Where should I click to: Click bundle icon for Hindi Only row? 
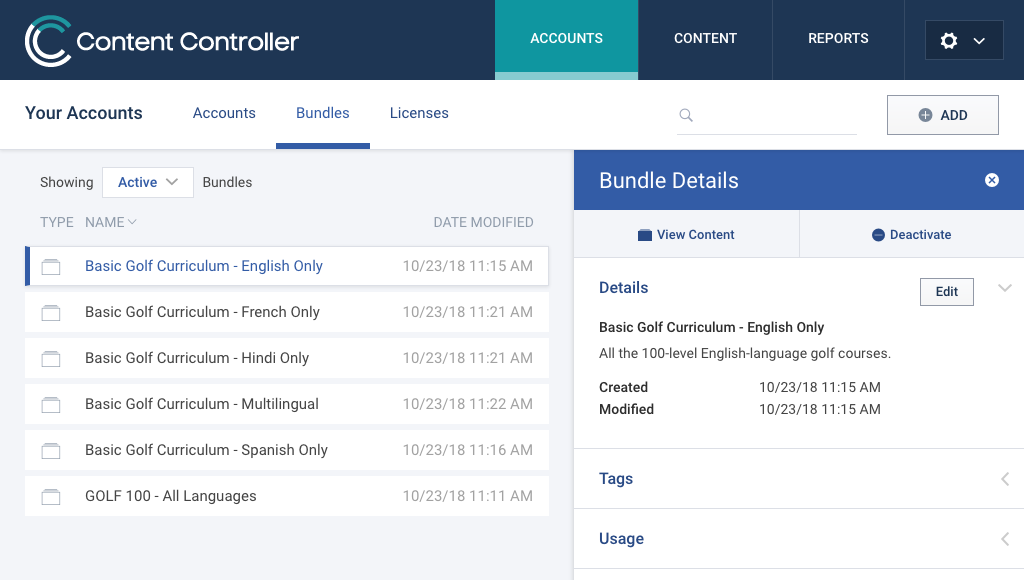[x=51, y=359]
